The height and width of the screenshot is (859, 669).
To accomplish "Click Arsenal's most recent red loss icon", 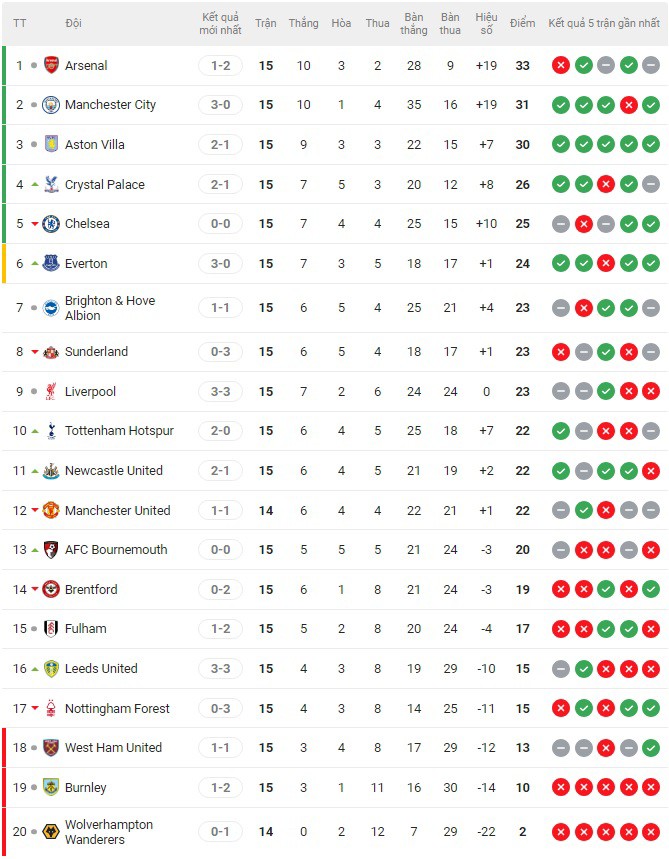I will click(x=559, y=65).
